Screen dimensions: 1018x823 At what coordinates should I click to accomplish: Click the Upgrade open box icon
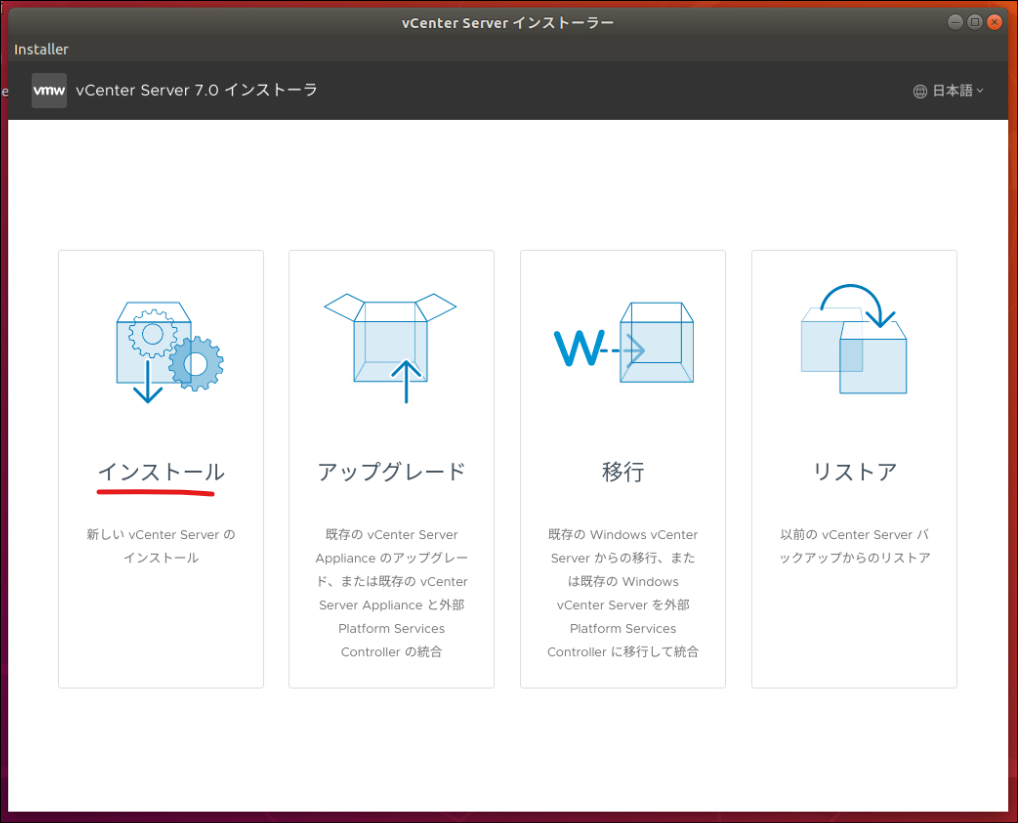coord(390,348)
